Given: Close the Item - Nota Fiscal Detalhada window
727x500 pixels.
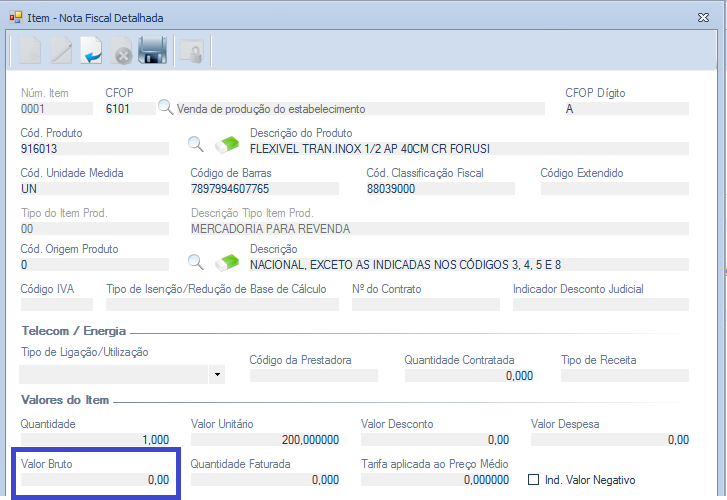Looking at the screenshot, I should 697,16.
